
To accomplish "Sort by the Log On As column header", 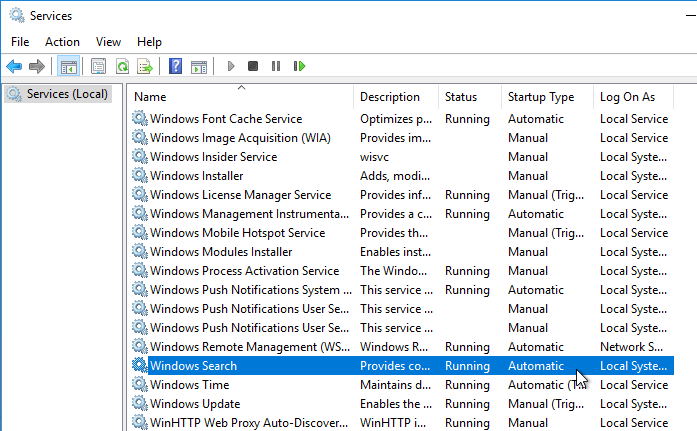I will [633, 96].
